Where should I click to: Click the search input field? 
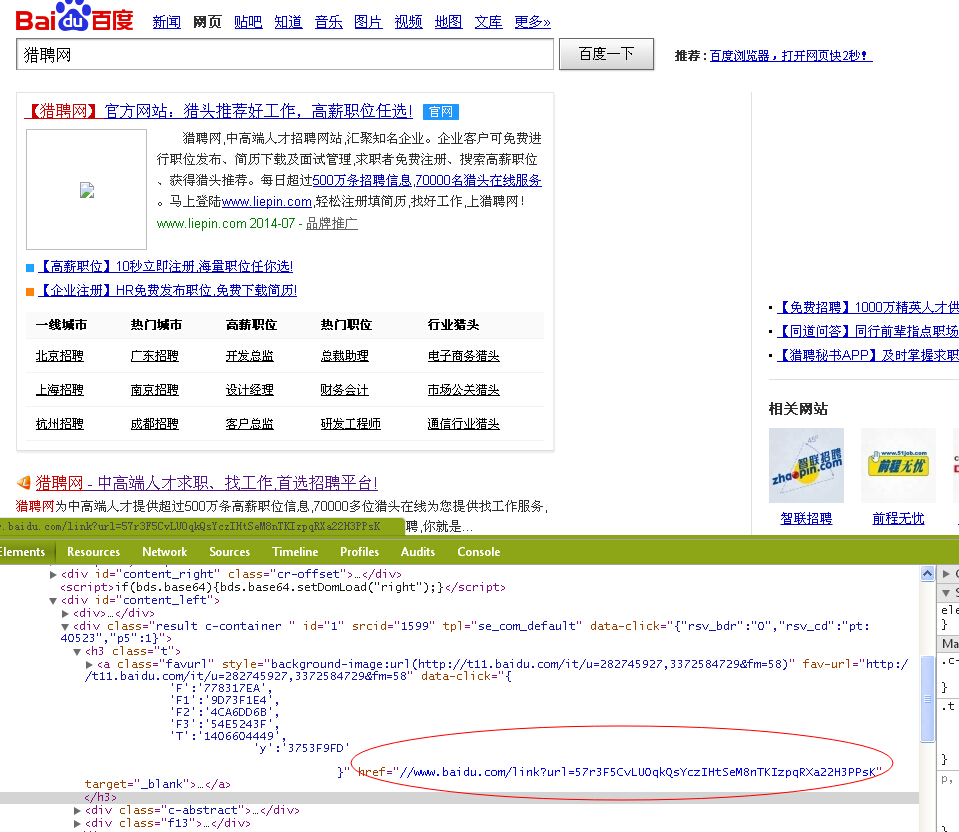click(x=285, y=54)
